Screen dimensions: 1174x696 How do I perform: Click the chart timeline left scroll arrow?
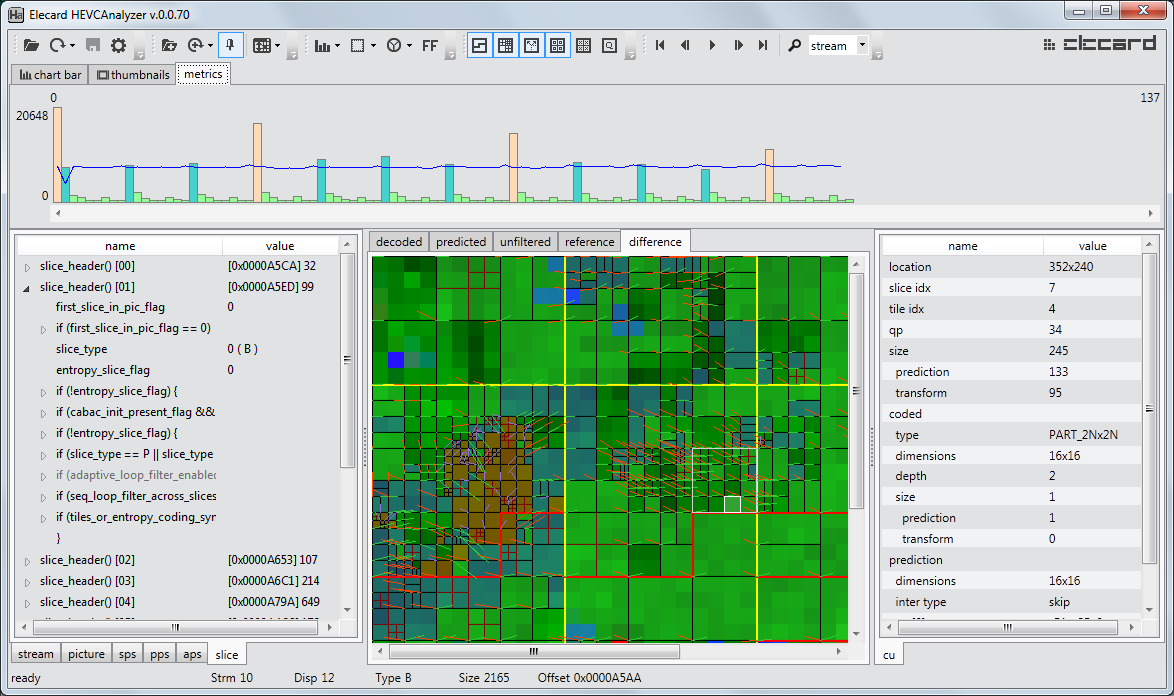tap(58, 213)
